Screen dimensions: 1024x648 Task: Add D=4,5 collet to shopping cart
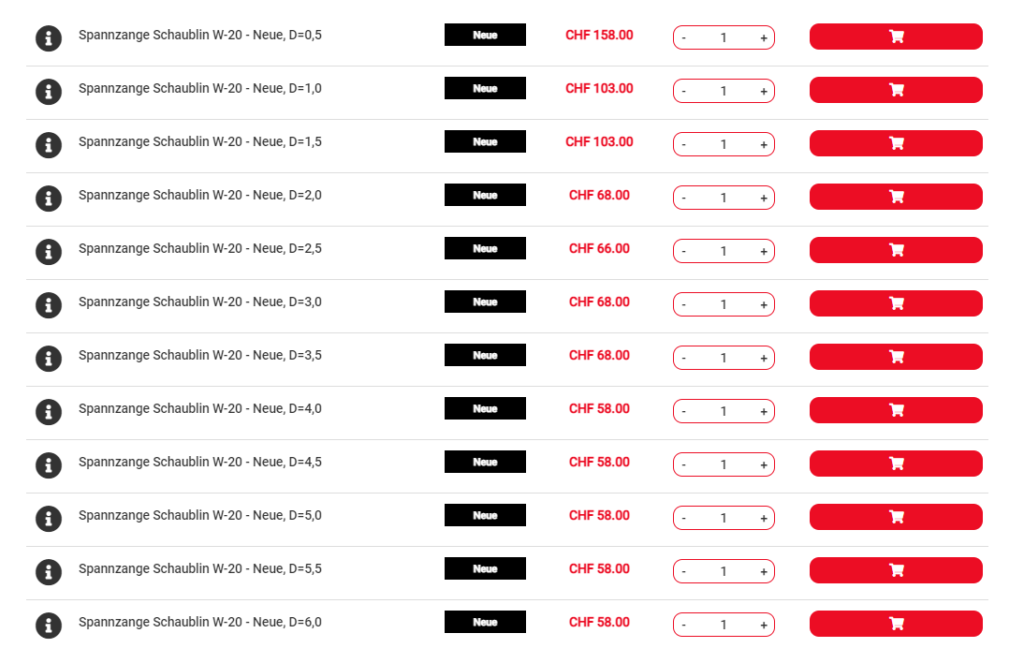[x=896, y=464]
